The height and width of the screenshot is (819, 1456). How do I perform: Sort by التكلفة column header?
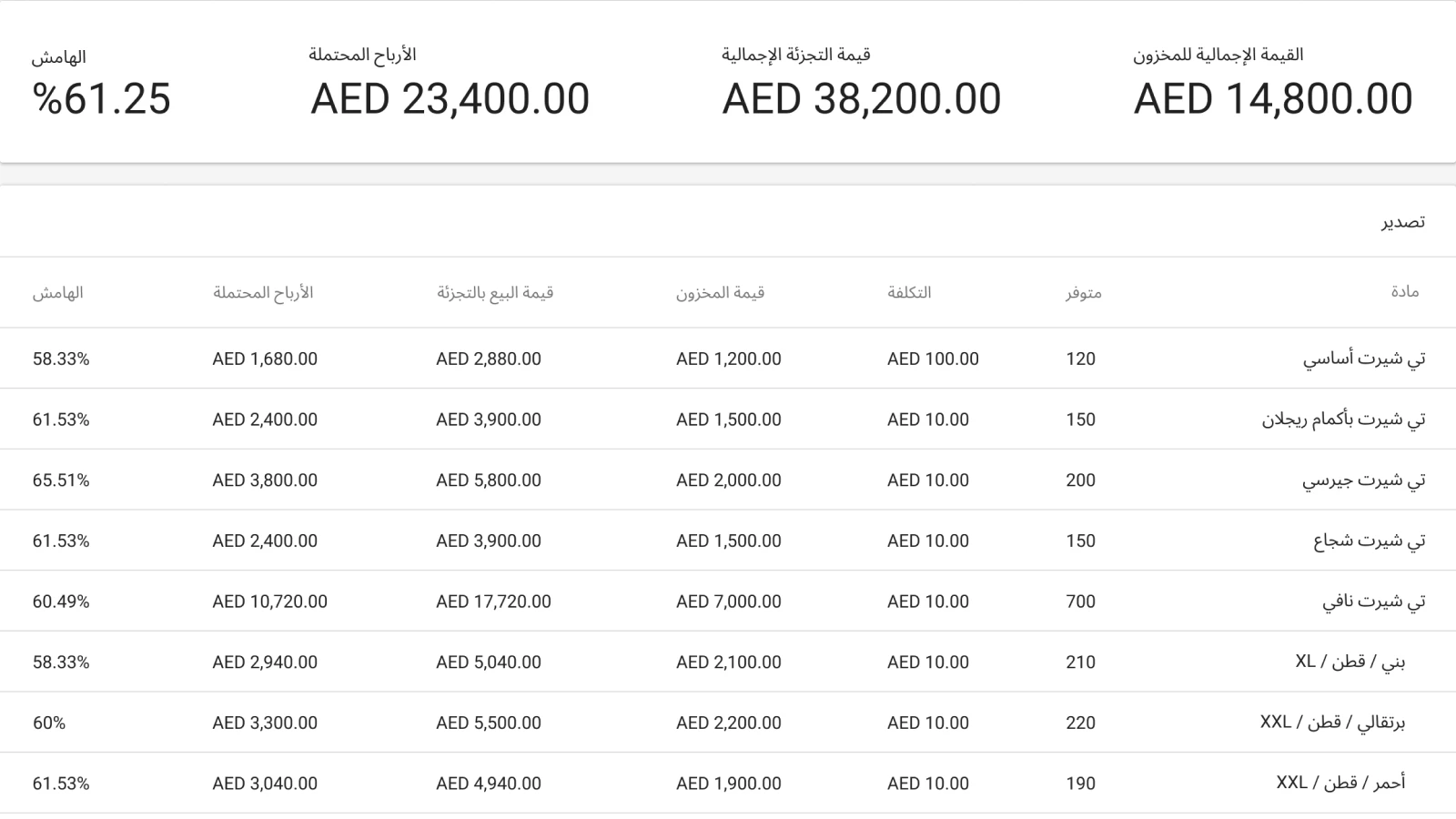click(x=912, y=292)
